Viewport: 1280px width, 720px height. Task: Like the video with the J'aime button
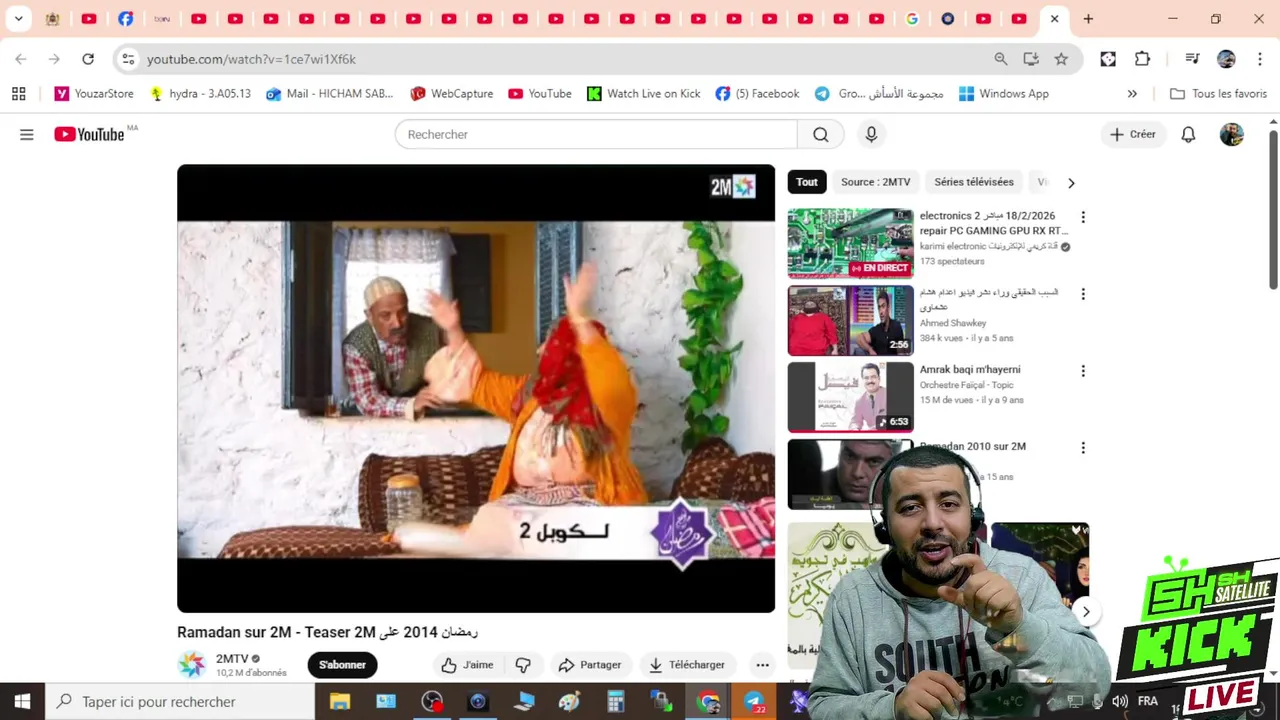(467, 665)
